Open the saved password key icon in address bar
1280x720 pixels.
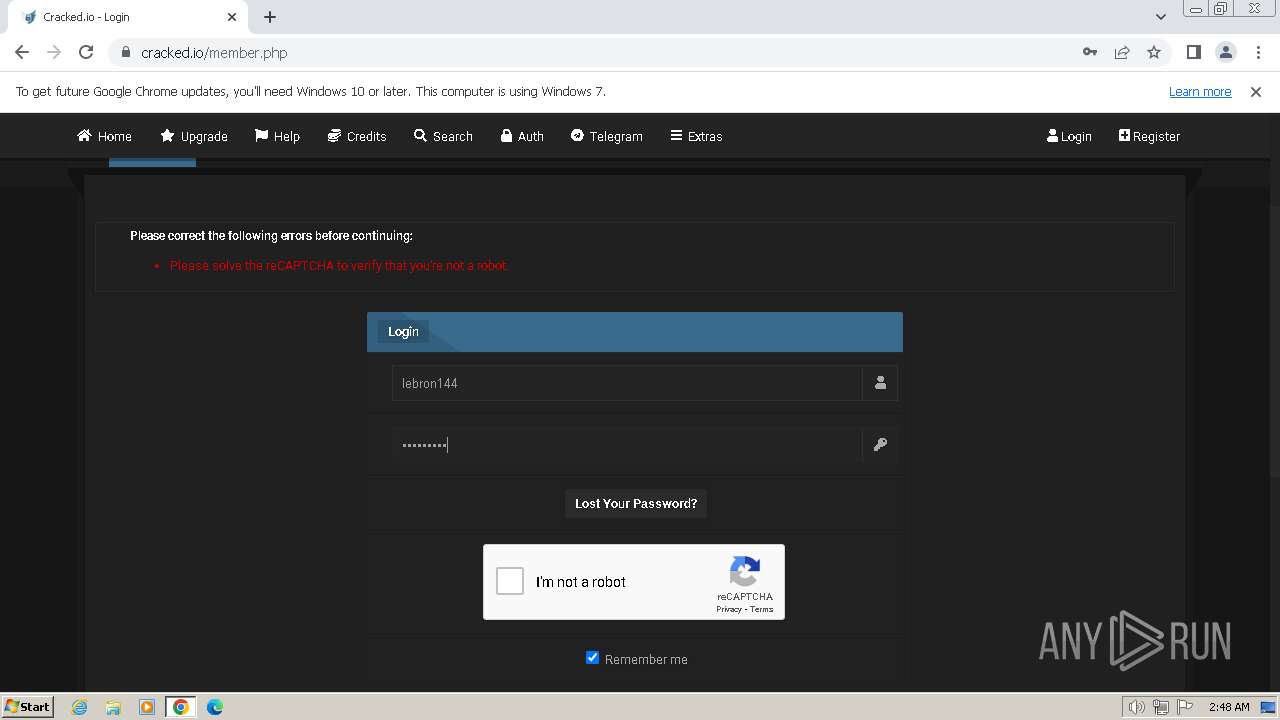point(1090,52)
